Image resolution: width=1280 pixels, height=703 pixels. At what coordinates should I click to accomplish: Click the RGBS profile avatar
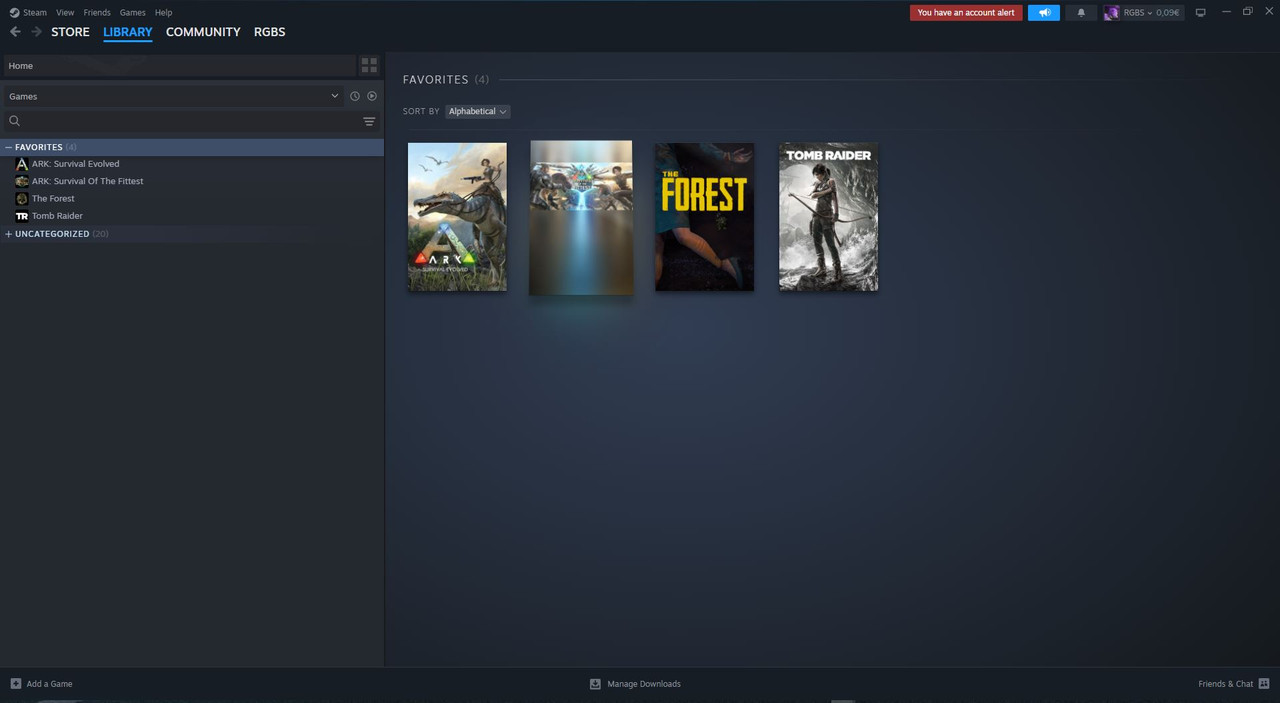pos(1111,13)
